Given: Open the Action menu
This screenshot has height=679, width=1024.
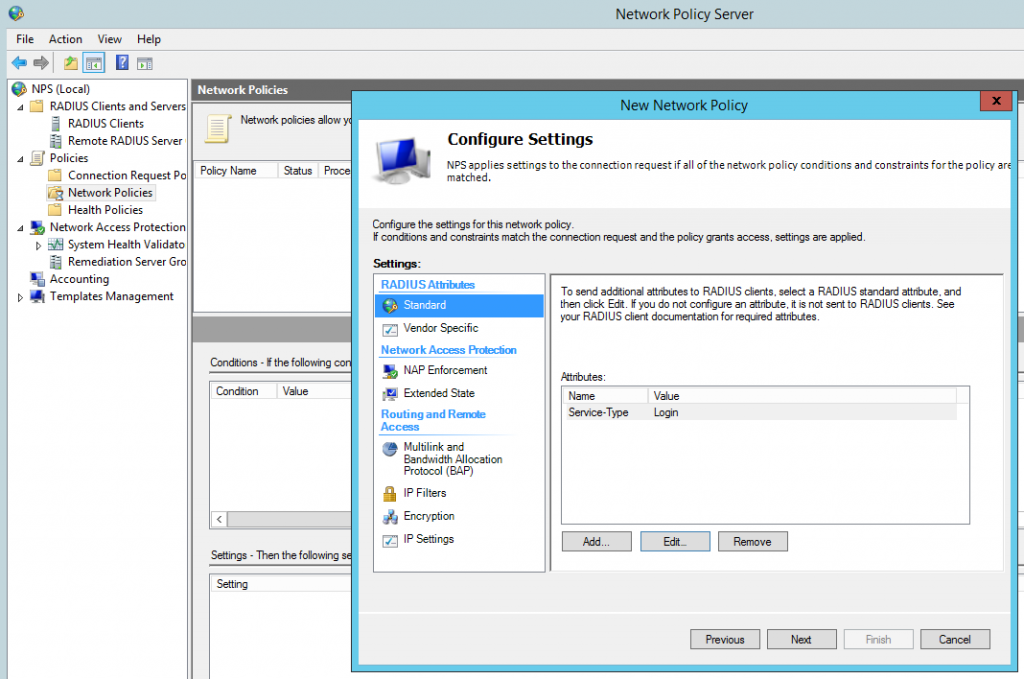Looking at the screenshot, I should (x=65, y=39).
